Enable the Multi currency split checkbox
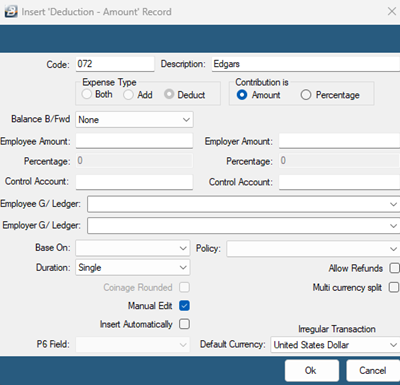Screen dimensions: 400x385 (395, 287)
